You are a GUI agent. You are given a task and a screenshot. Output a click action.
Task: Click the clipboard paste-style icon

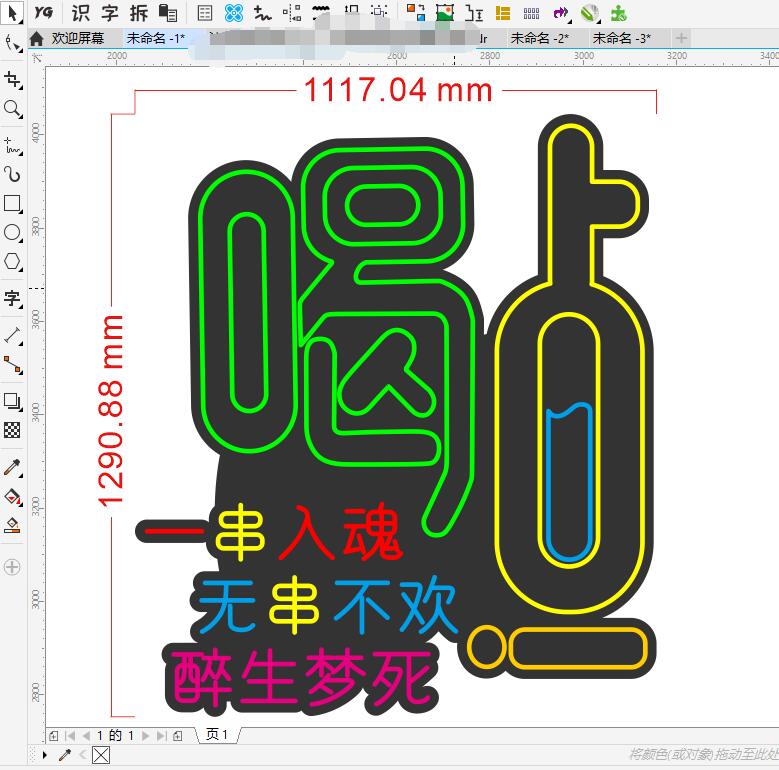pyautogui.click(x=168, y=13)
